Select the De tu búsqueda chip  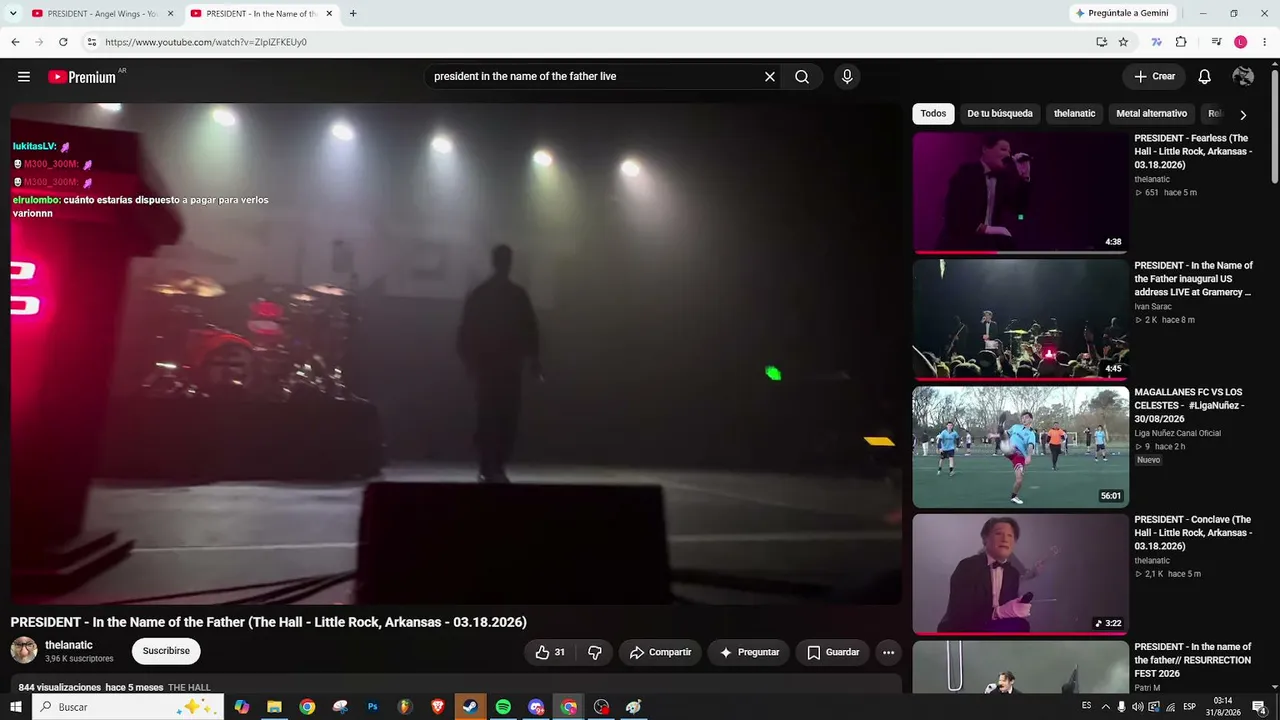tap(1000, 114)
